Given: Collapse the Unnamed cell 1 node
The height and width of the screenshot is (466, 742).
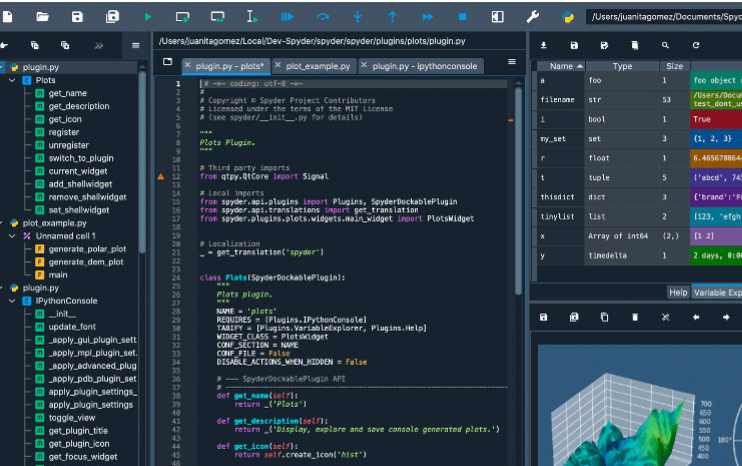Looking at the screenshot, I should pyautogui.click(x=13, y=236).
